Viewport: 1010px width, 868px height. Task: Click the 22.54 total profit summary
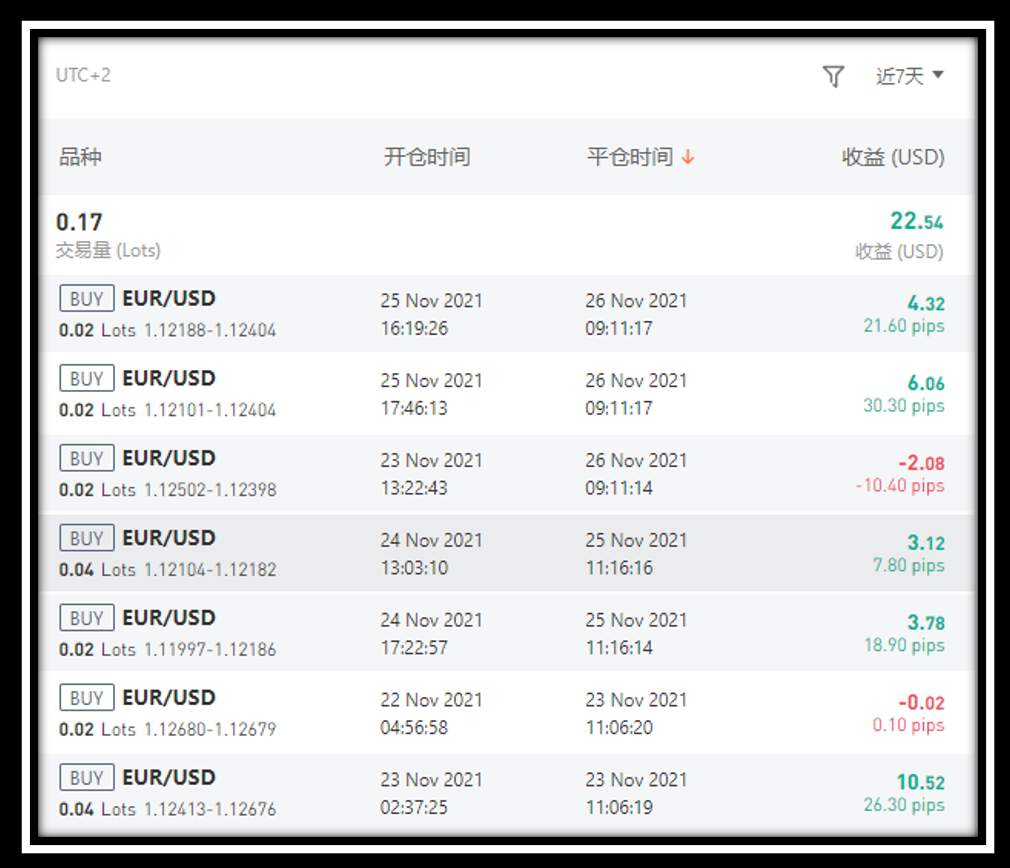[x=917, y=222]
